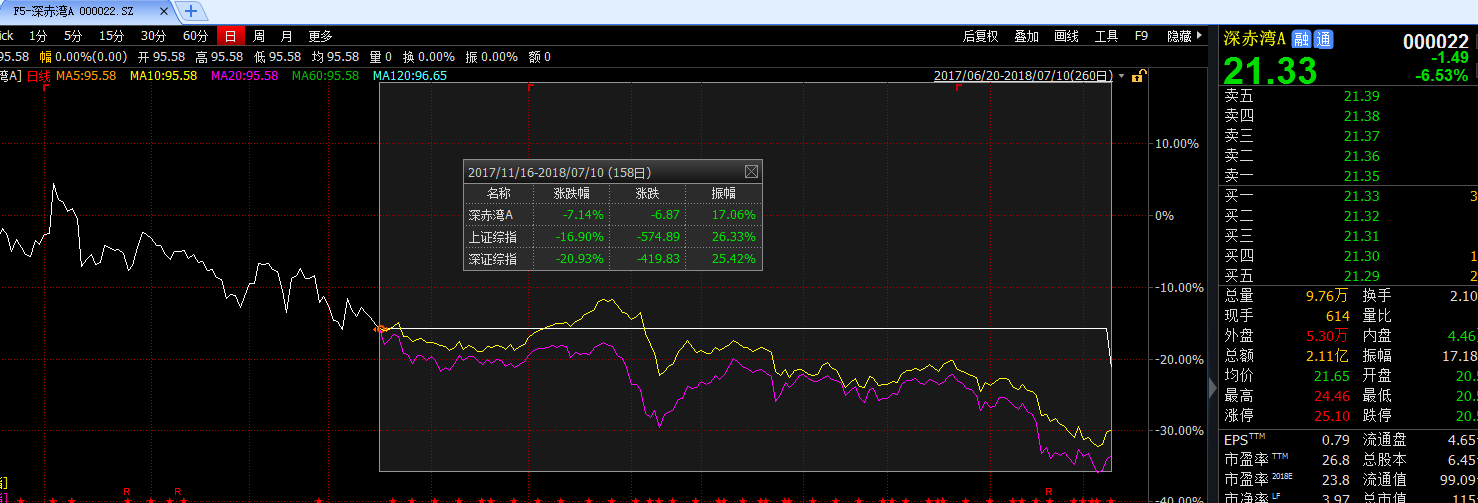Close the interval statistics popup

tap(751, 172)
